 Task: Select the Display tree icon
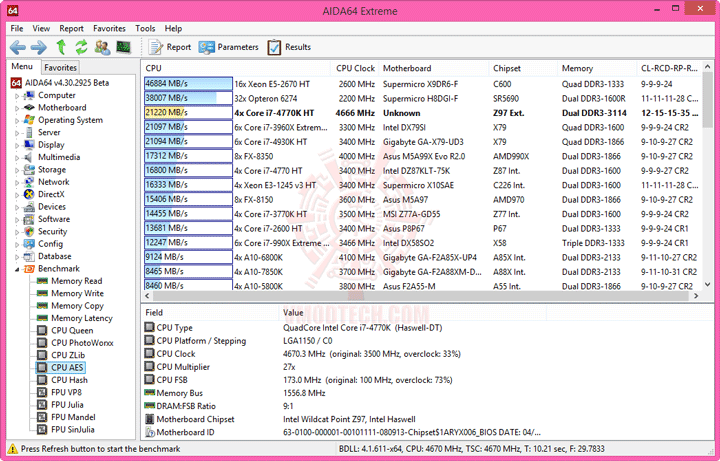(29, 145)
